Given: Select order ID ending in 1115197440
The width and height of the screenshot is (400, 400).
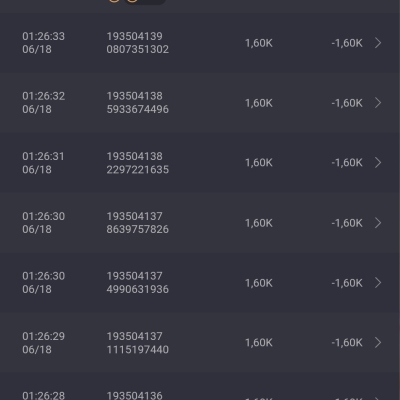Looking at the screenshot, I should coord(138,343).
